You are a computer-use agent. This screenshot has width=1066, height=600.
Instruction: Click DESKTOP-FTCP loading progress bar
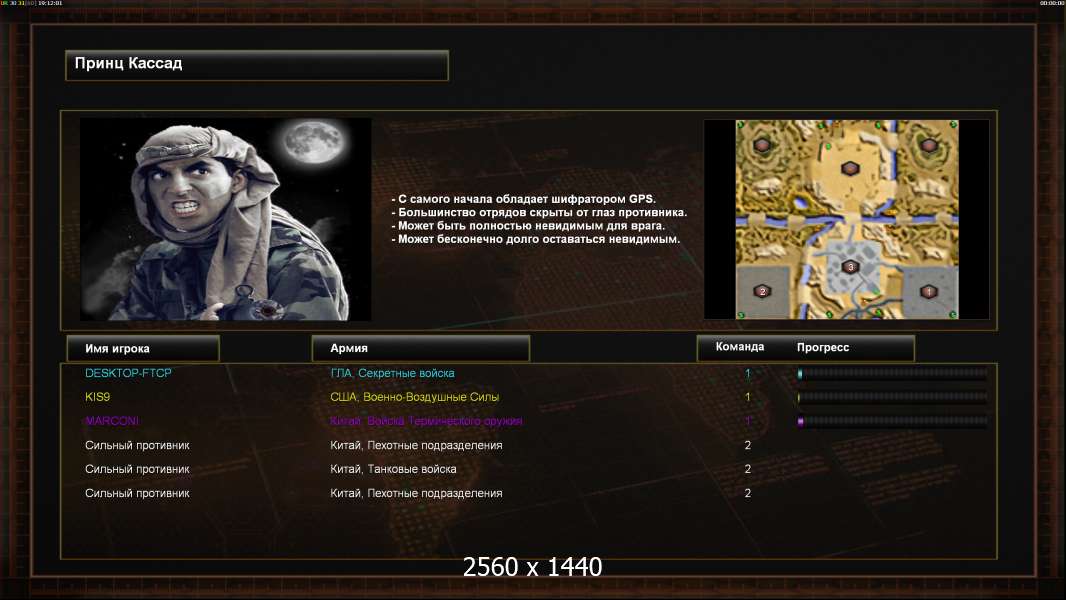tap(893, 373)
